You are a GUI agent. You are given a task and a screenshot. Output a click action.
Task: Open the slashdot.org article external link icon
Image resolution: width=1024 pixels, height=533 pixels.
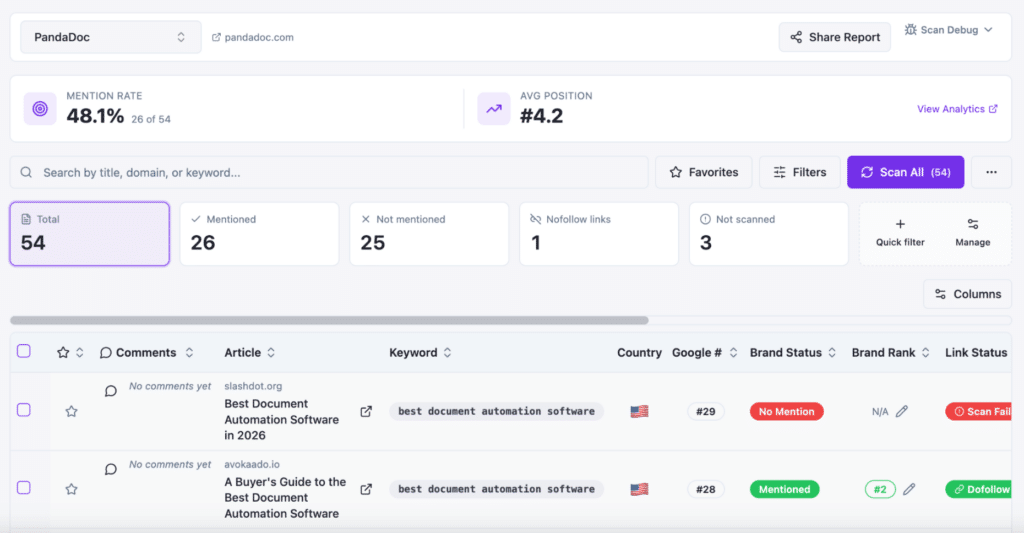(366, 412)
